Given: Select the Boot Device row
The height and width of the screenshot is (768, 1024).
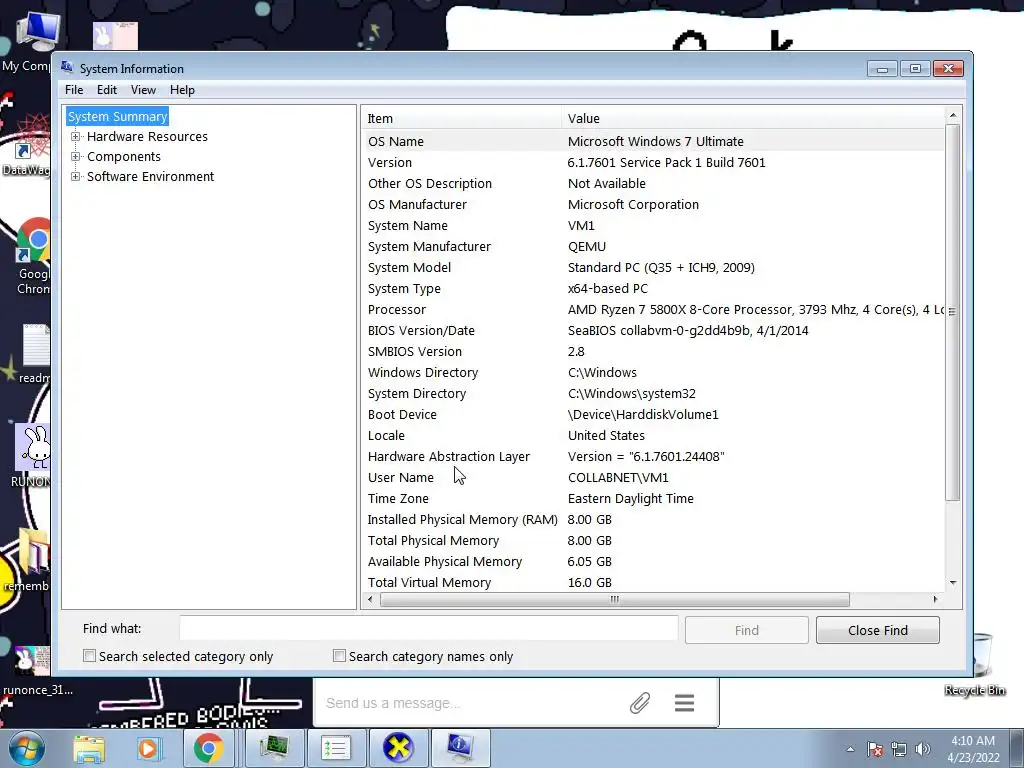Looking at the screenshot, I should 653,414.
